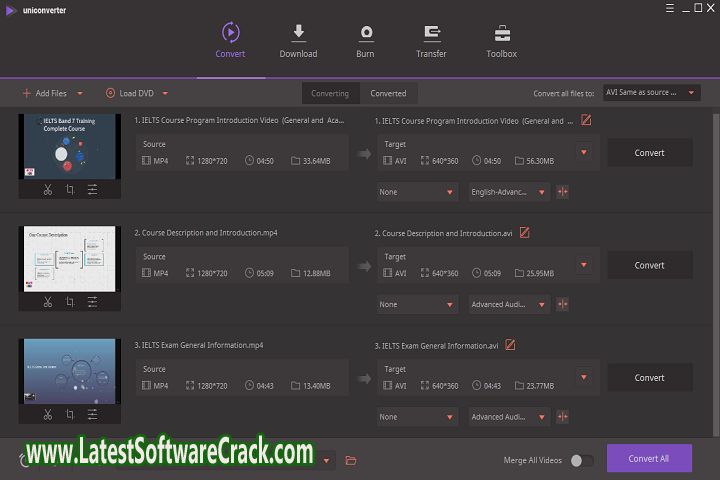Click the IELTS Exam General Information thumbnail
The image size is (720, 480).
tap(70, 372)
